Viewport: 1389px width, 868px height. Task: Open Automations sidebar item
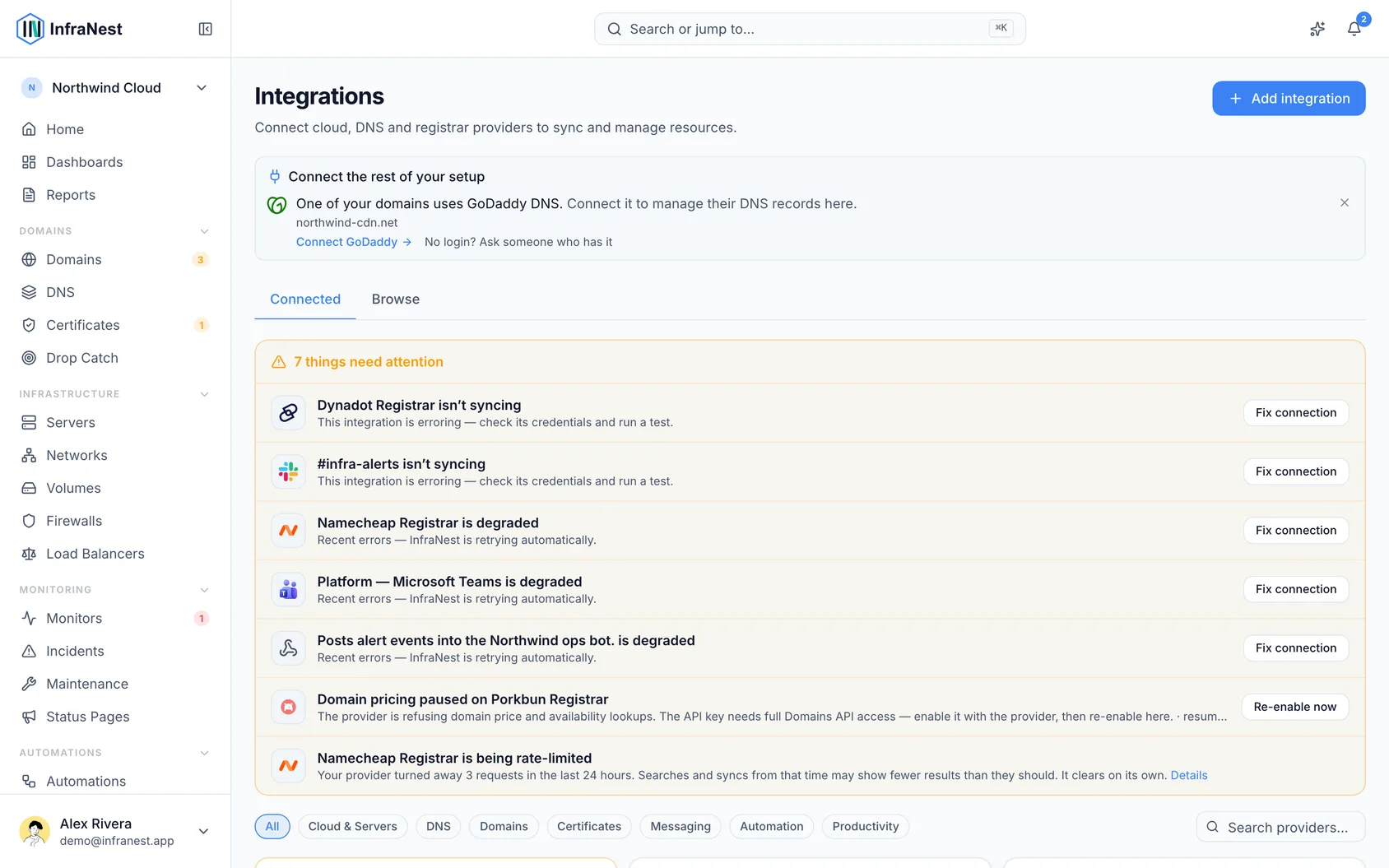point(115,781)
